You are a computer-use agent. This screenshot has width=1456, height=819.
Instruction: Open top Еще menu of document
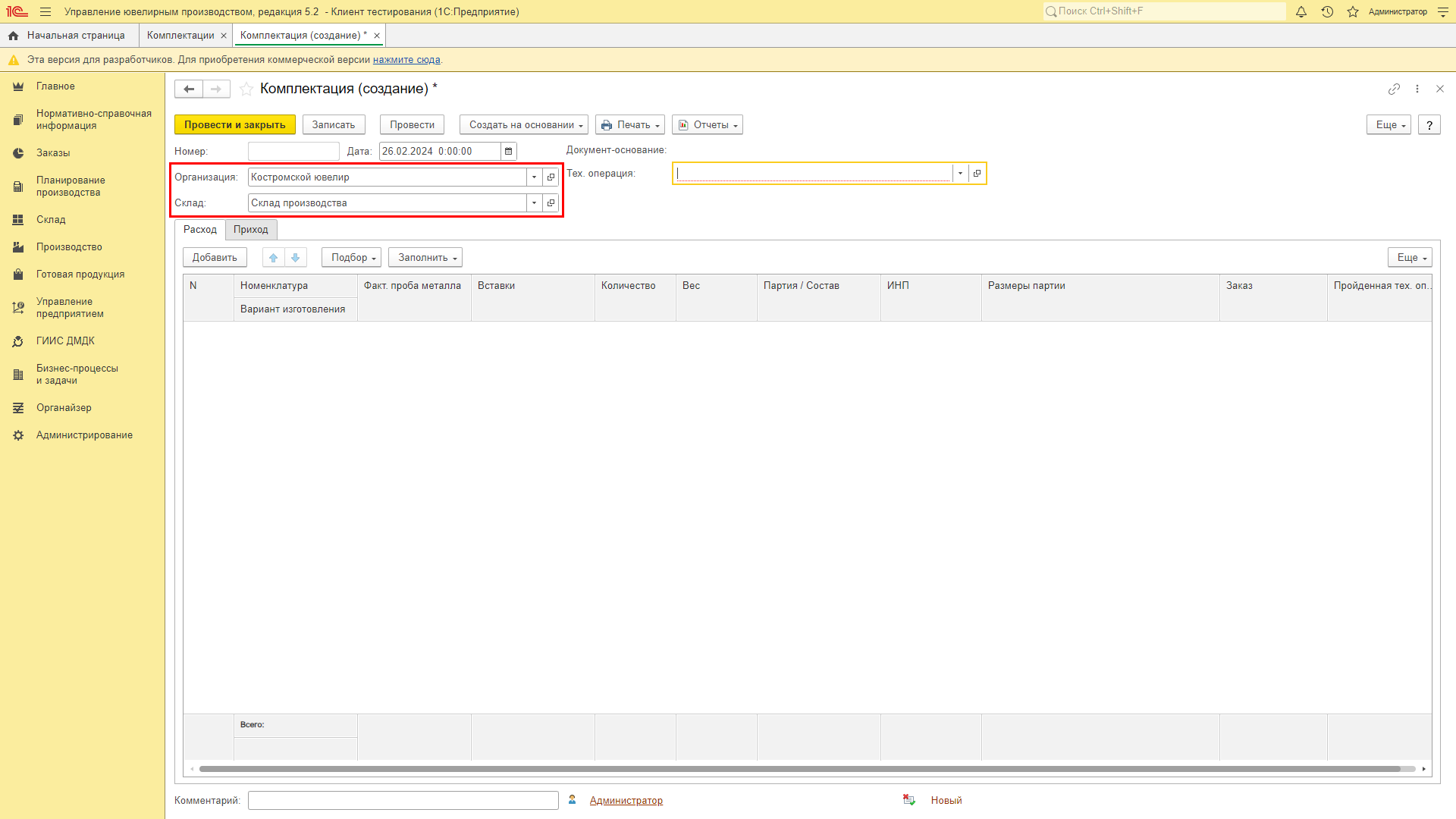(x=1389, y=125)
